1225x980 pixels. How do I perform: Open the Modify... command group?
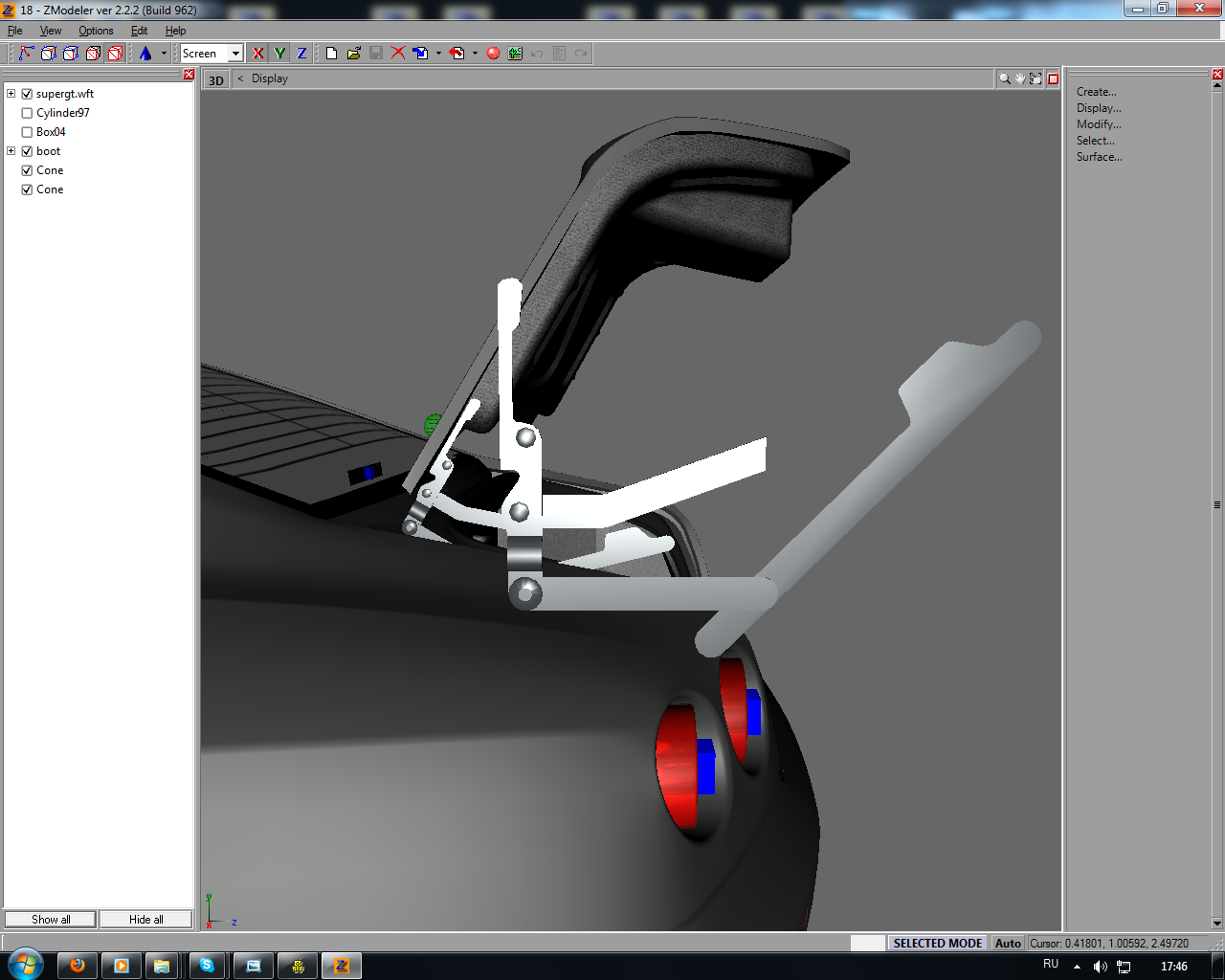1099,124
